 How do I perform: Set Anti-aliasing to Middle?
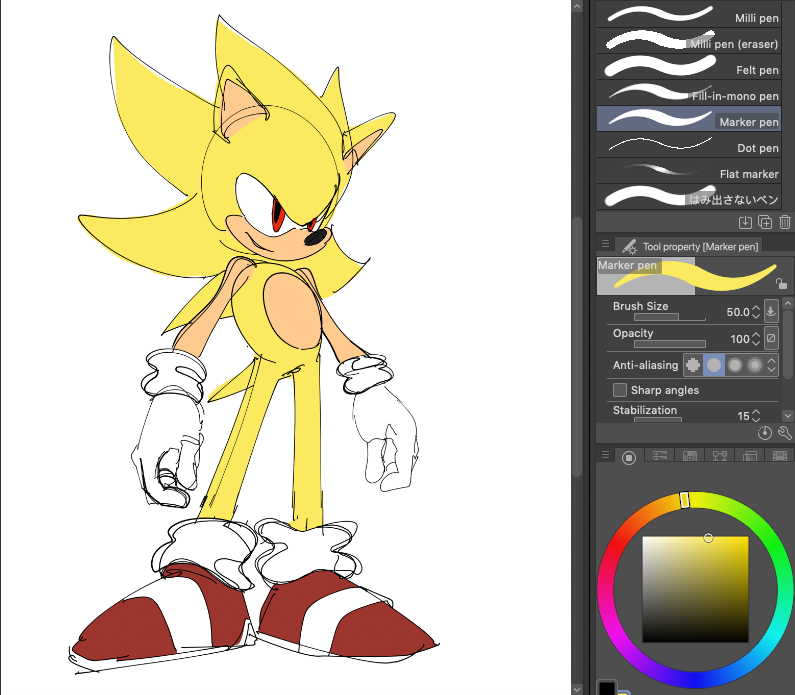[735, 365]
